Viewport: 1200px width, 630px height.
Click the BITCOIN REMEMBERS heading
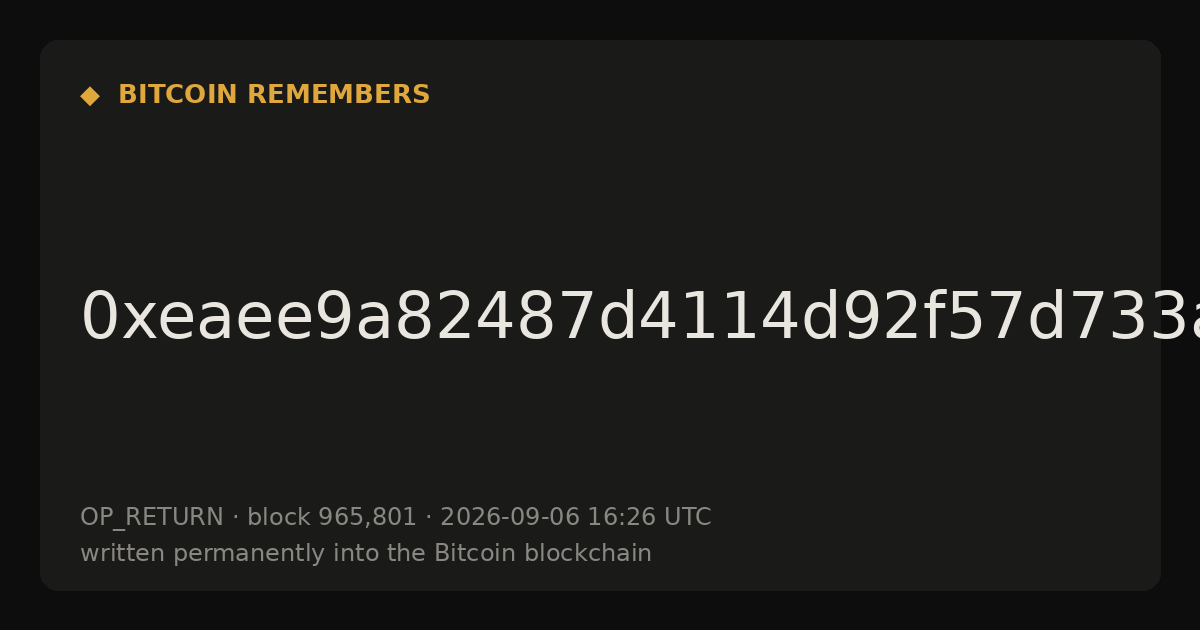274,95
